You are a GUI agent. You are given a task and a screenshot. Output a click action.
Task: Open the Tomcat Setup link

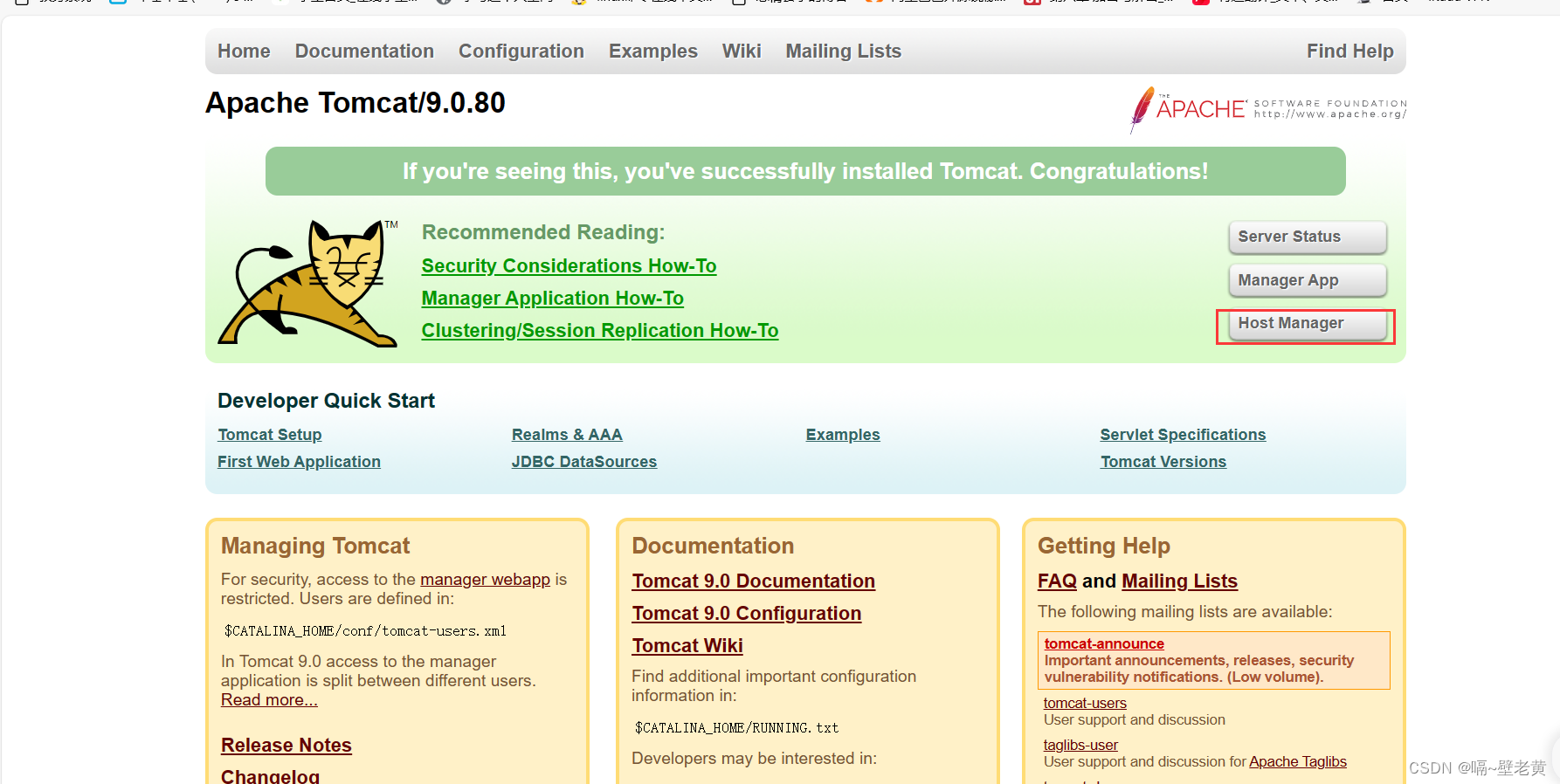pos(270,435)
